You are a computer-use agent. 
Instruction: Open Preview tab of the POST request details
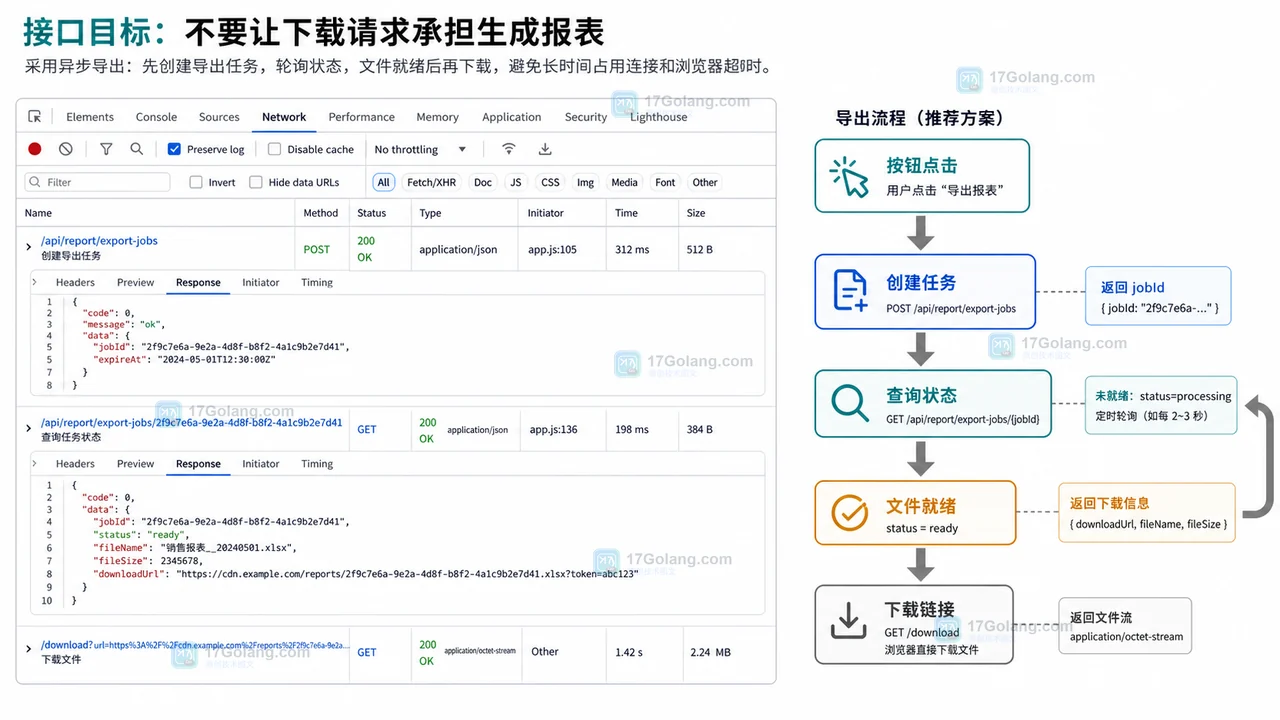135,282
